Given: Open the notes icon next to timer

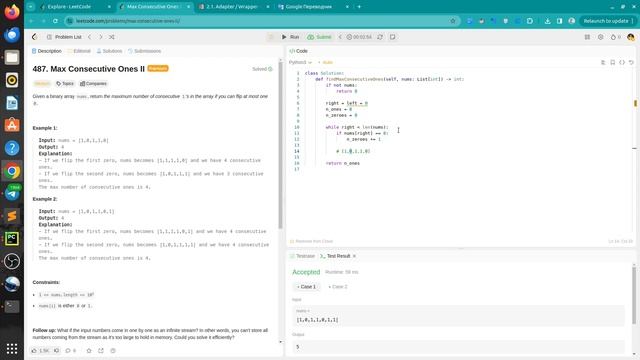Looking at the screenshot, I should click(392, 37).
